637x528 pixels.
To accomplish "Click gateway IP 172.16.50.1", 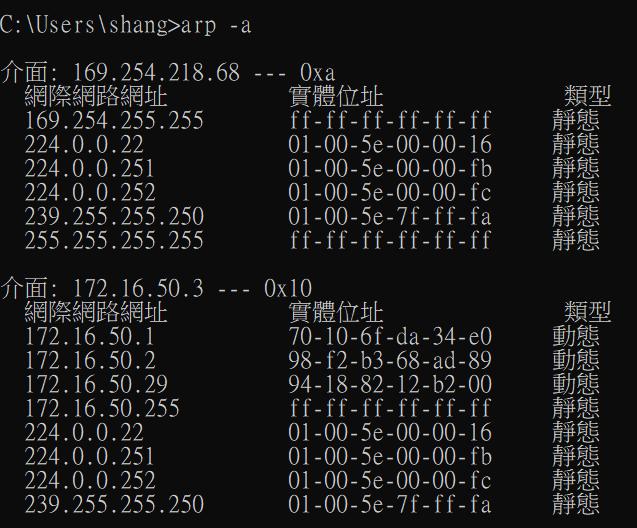I will (90, 337).
